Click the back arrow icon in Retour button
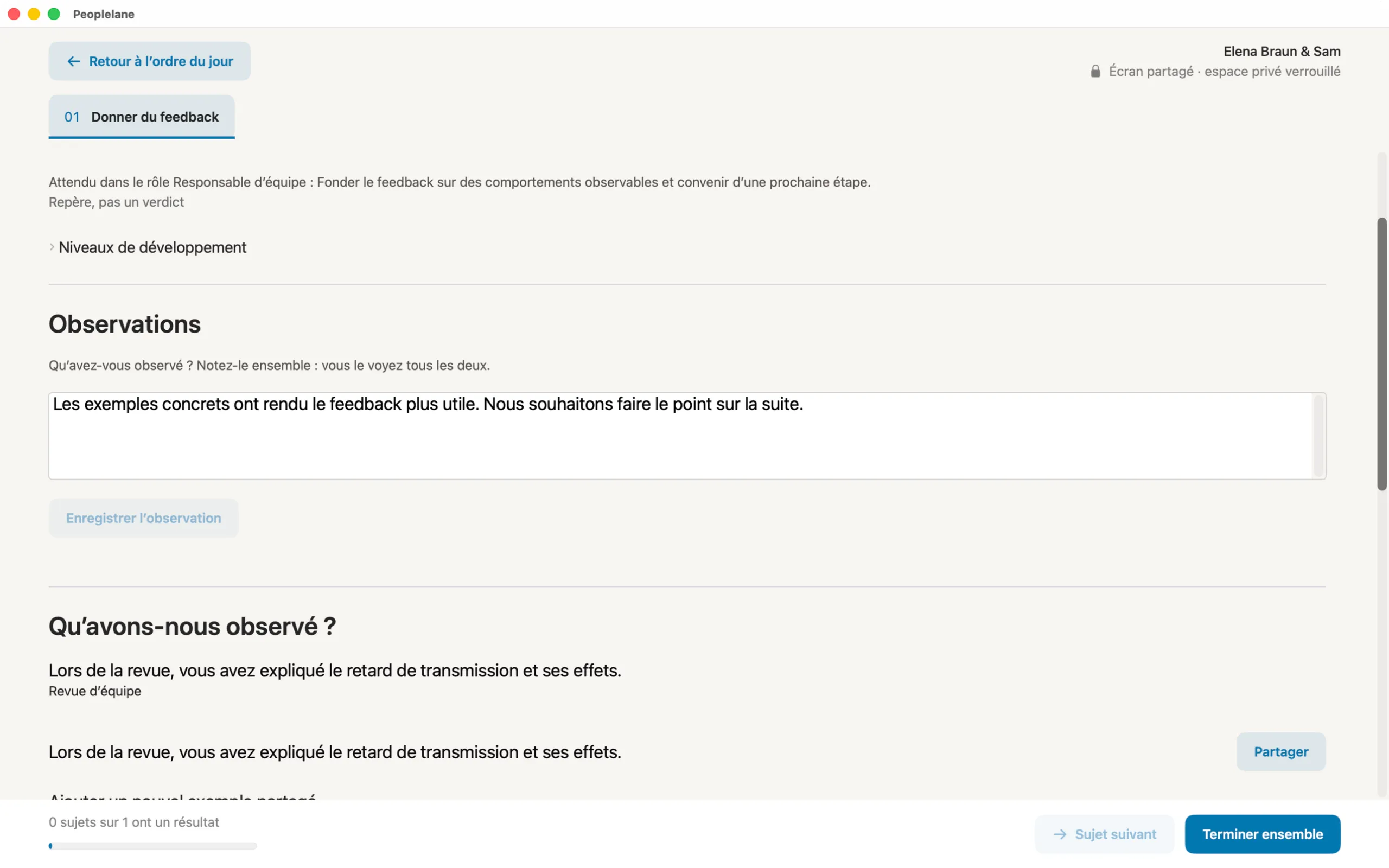Image resolution: width=1389 pixels, height=868 pixels. (73, 61)
